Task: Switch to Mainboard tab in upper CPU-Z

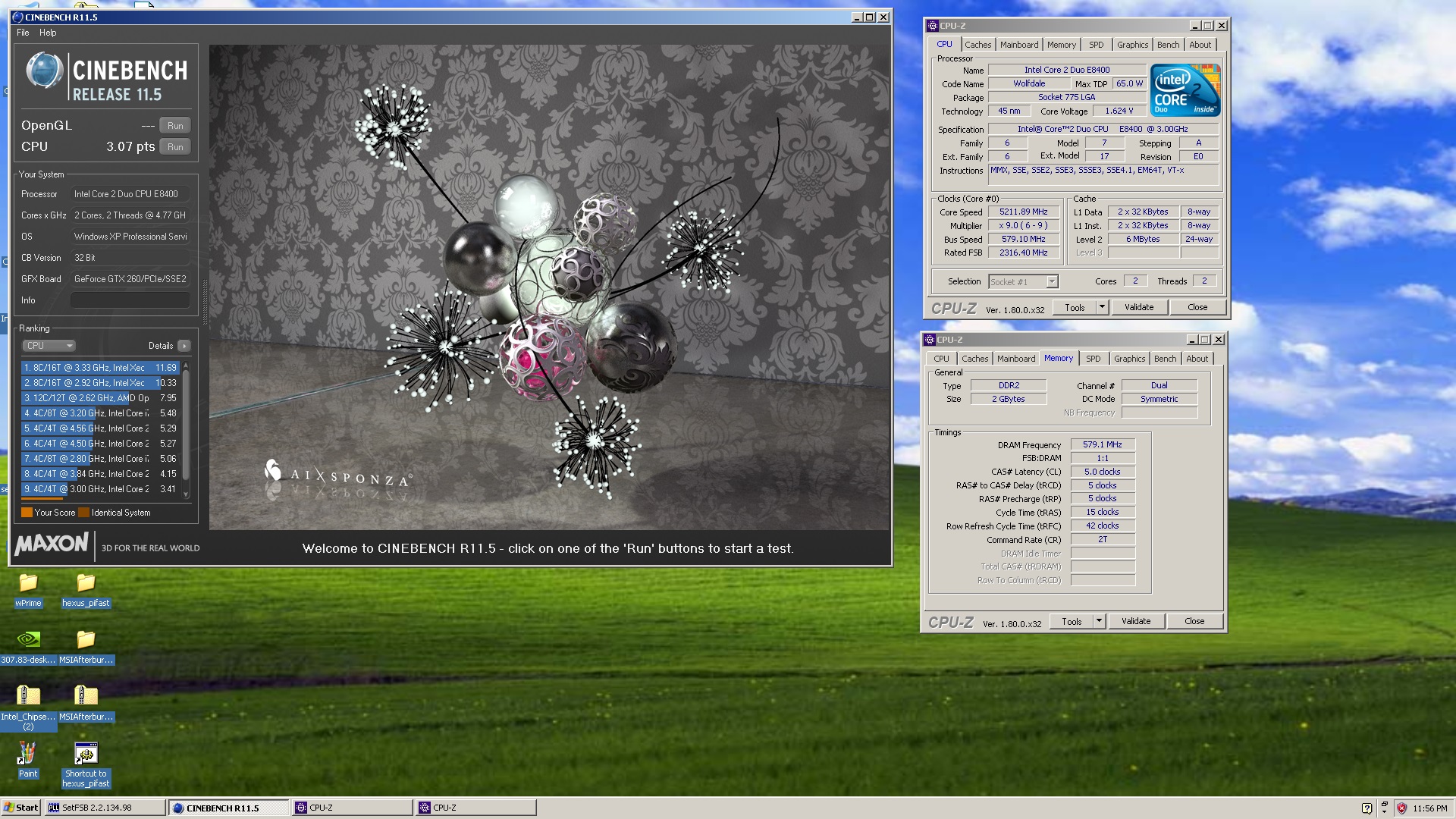Action: pos(1019,45)
